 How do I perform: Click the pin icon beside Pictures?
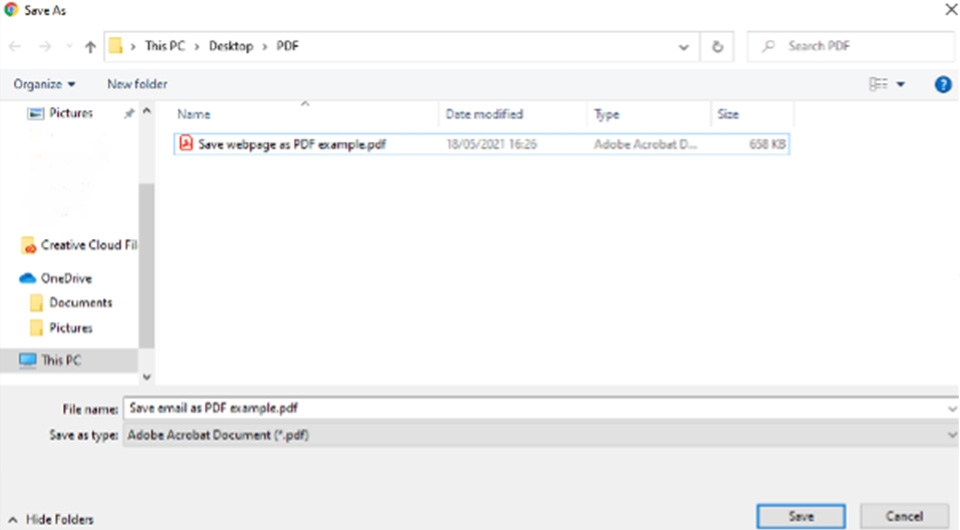129,114
